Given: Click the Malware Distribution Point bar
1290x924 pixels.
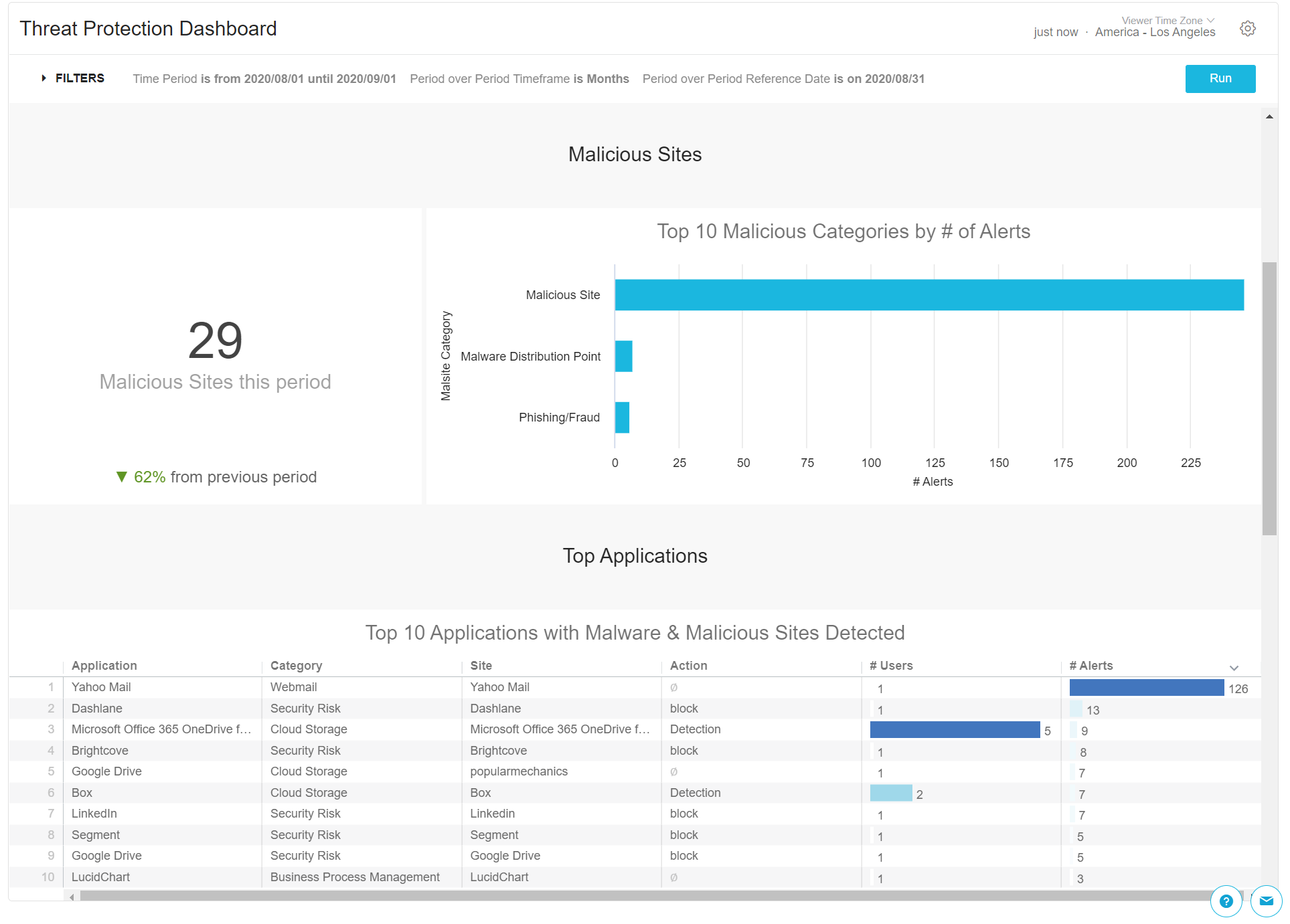Looking at the screenshot, I should pos(623,356).
